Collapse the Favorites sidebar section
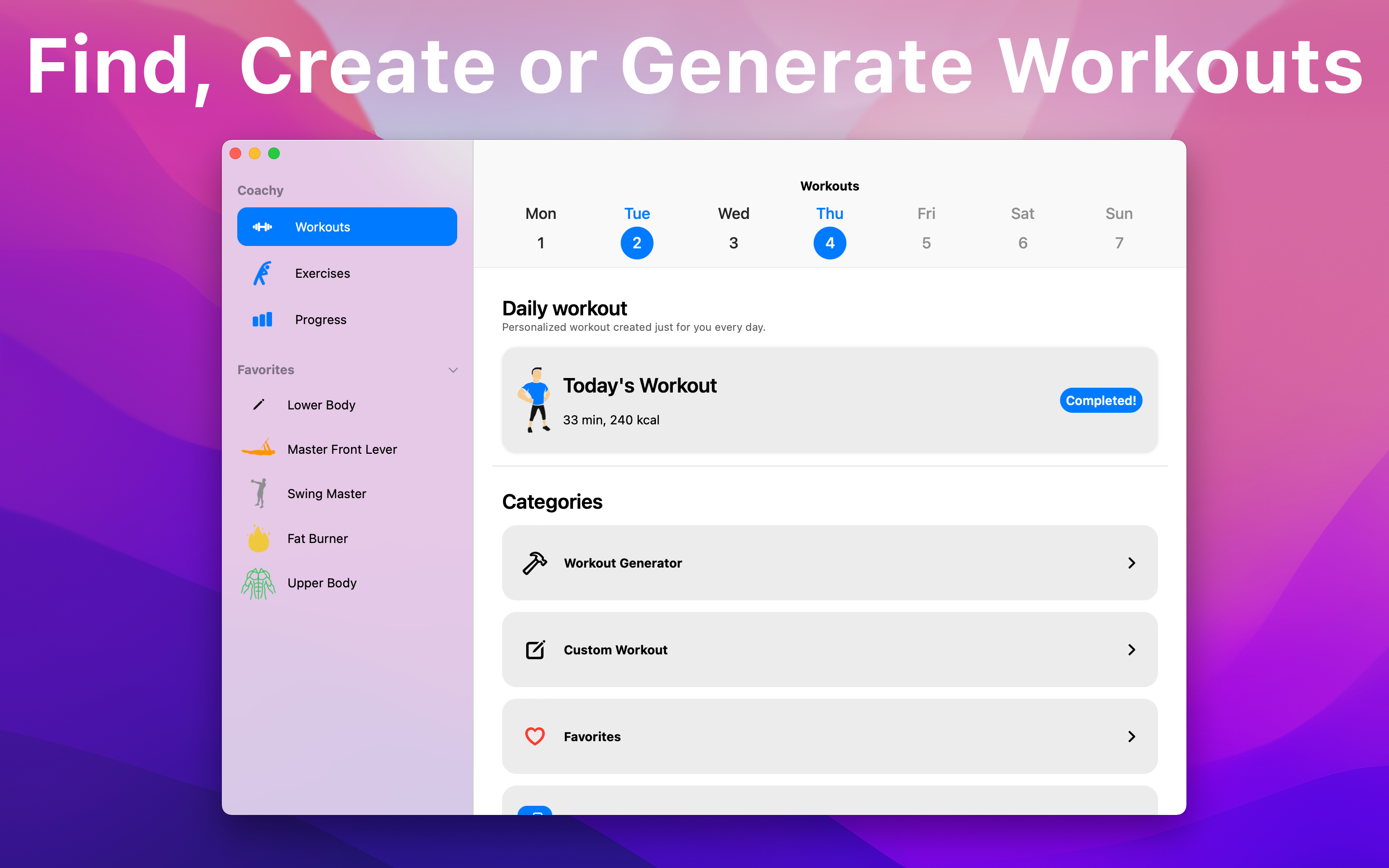1389x868 pixels. click(x=453, y=370)
